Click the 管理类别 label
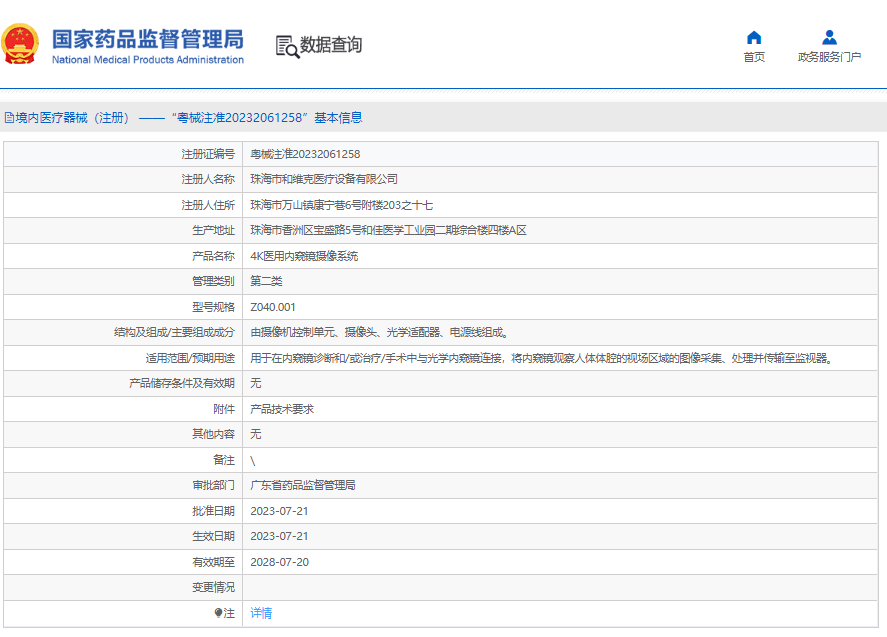 213,281
